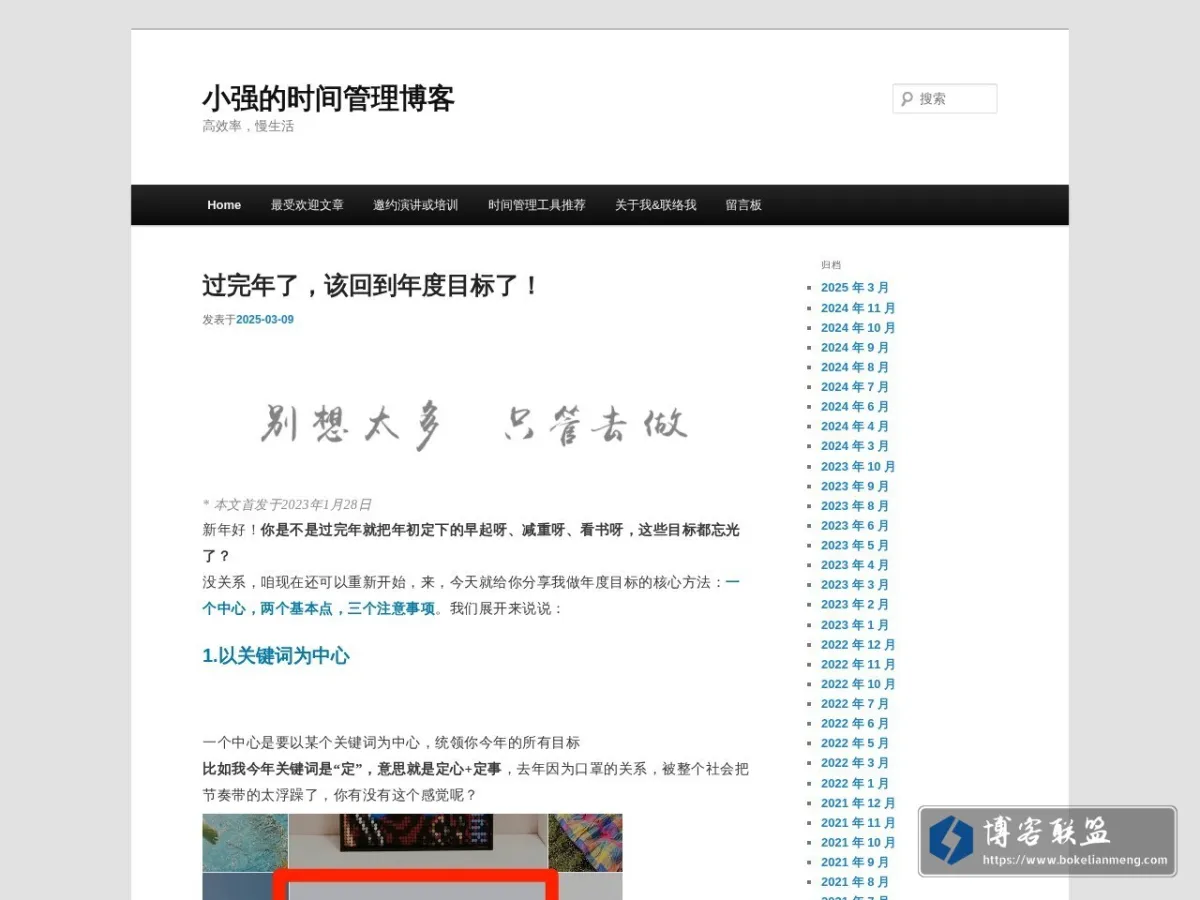Focus the 搜索 search input field
The width and height of the screenshot is (1200, 900).
(x=945, y=99)
